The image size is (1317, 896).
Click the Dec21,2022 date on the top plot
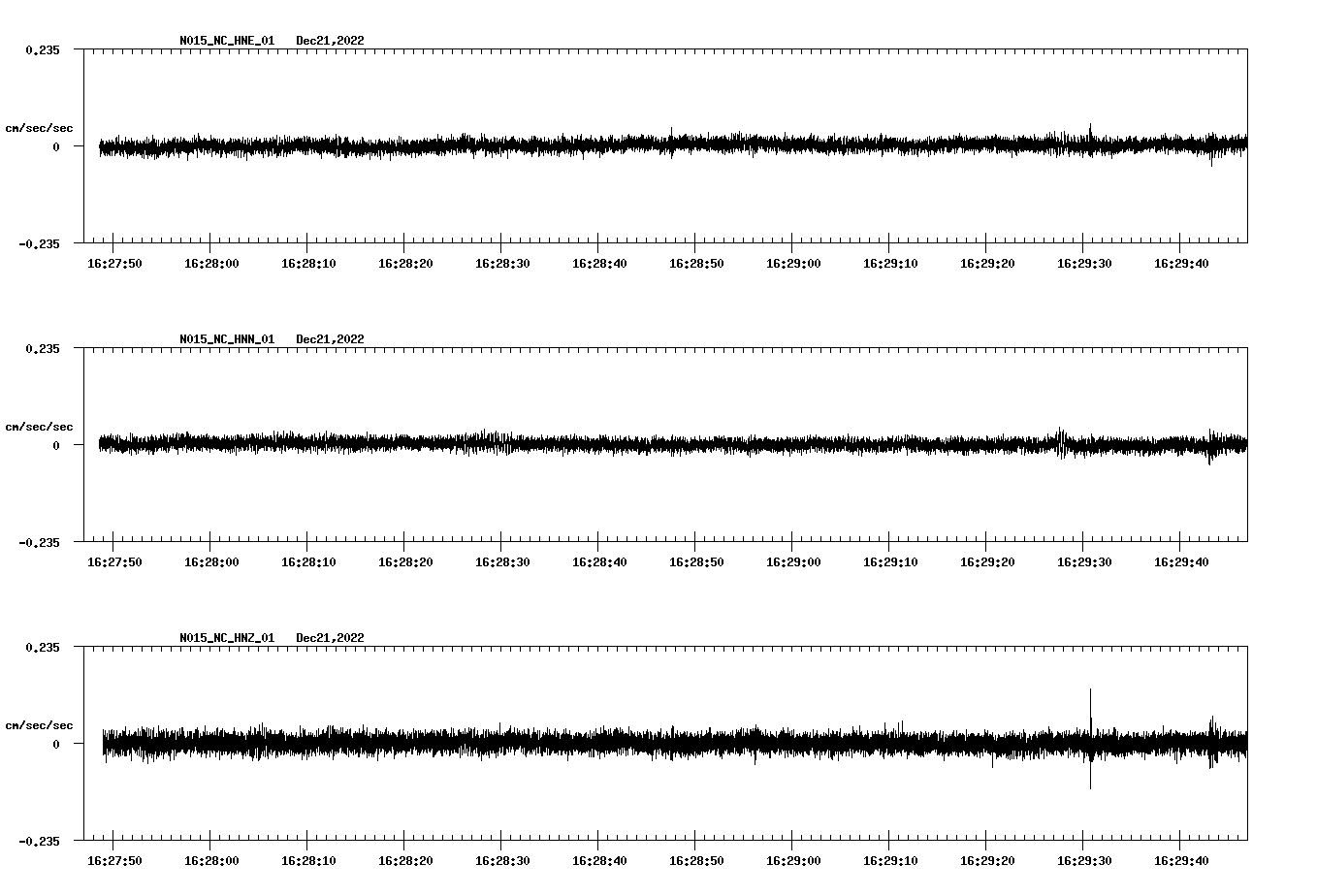point(331,40)
